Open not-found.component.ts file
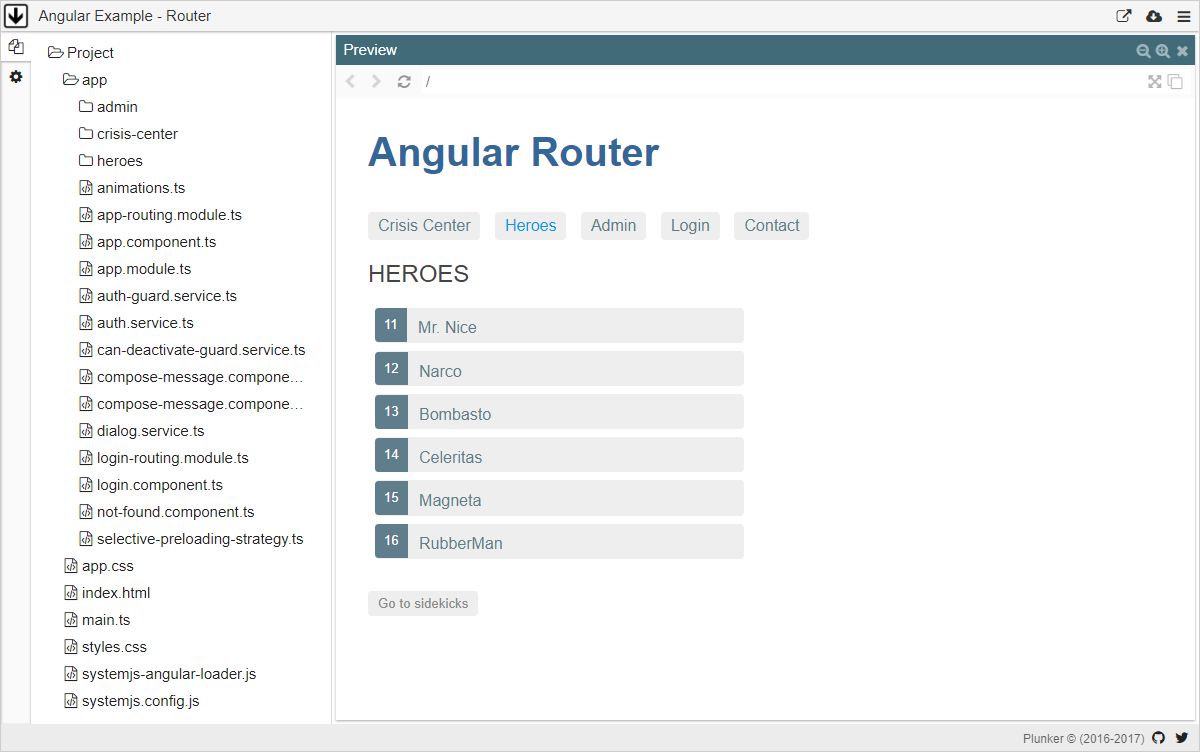 (166, 511)
